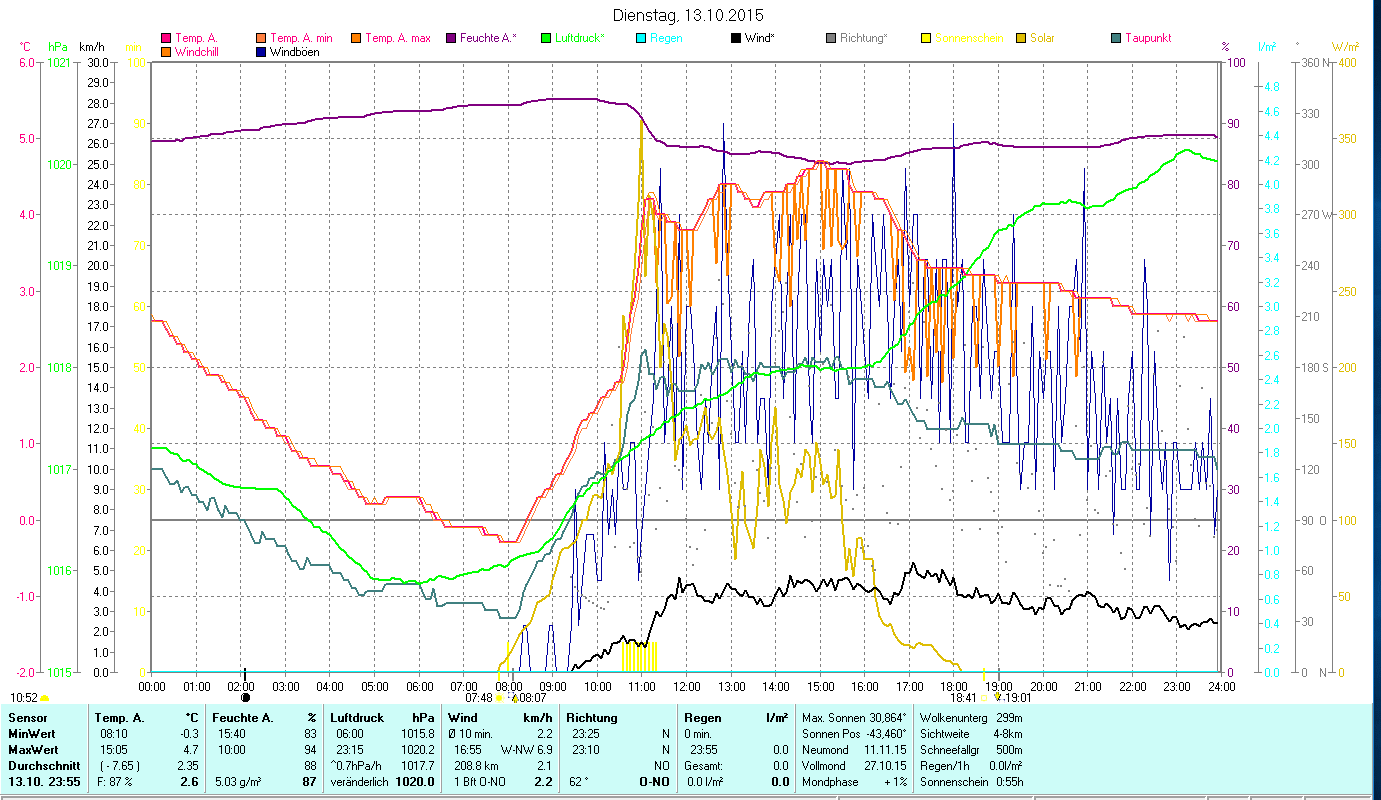
Task: Click the purple Feuchte A.* legend square
Action: pos(451,39)
